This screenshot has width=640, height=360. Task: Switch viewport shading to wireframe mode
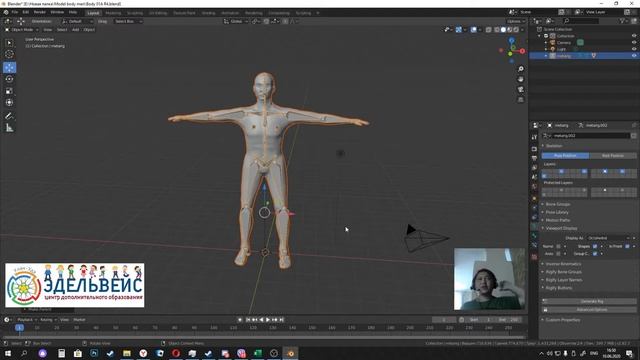click(x=497, y=29)
